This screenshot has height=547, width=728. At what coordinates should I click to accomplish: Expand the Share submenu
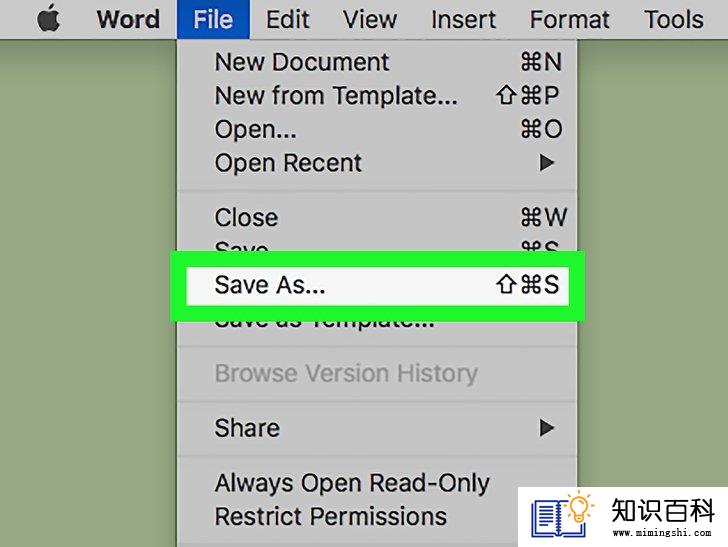(377, 428)
